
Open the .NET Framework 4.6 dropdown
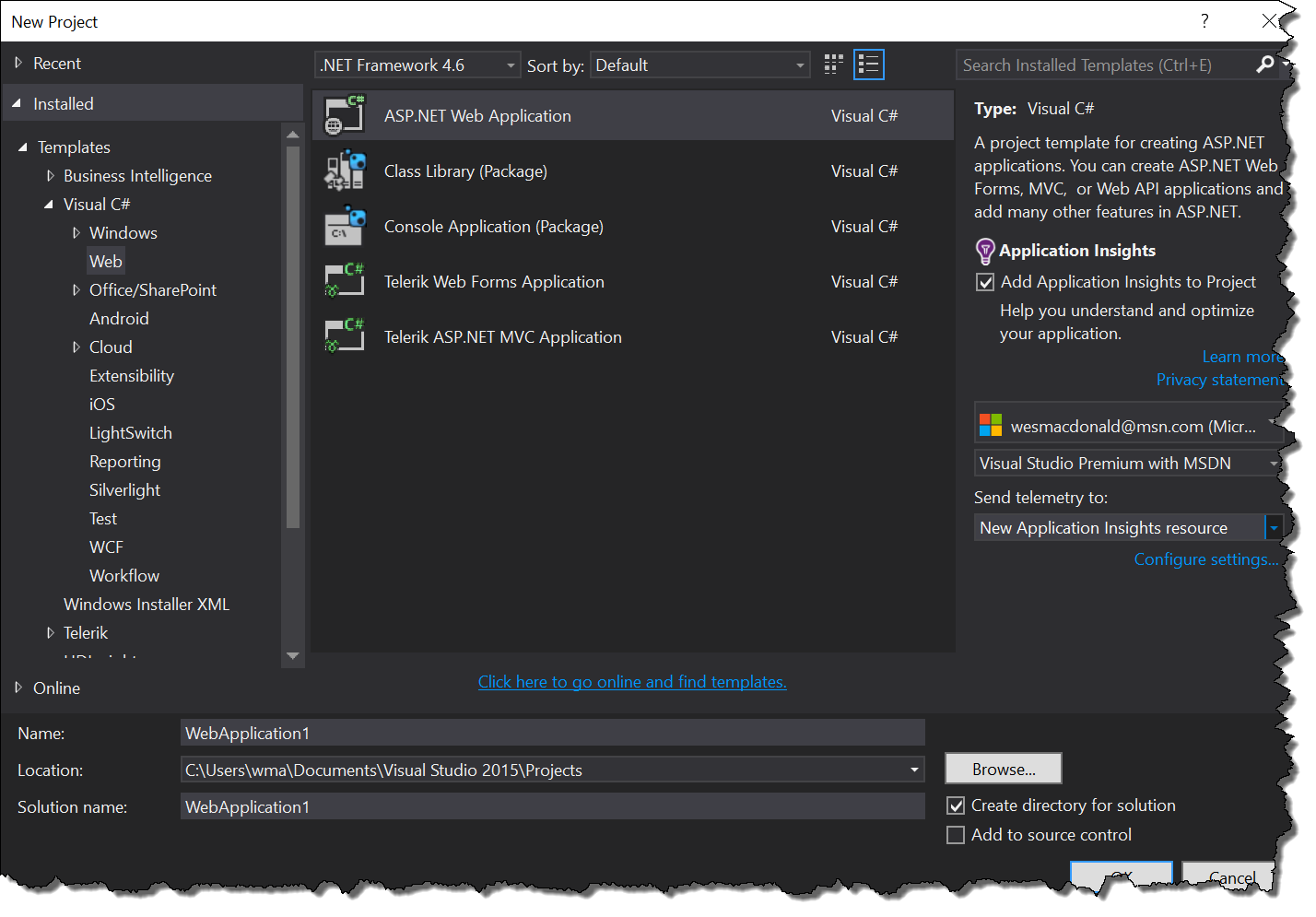coord(417,65)
